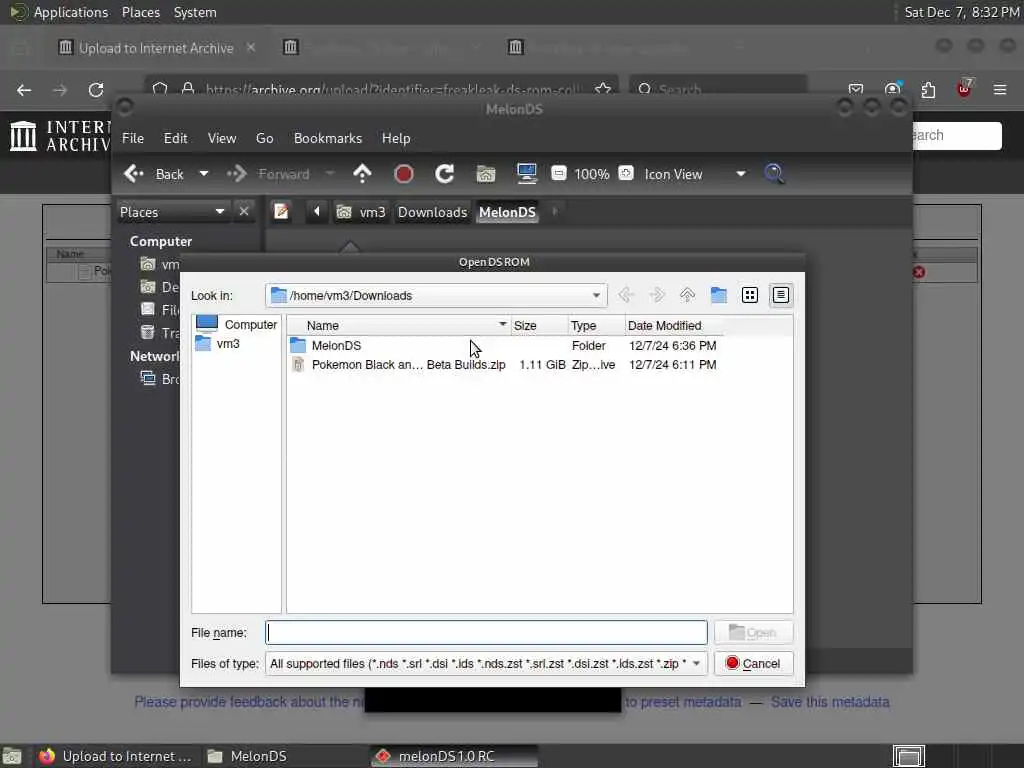Reload folder in file manager toolbar
1024x768 pixels.
click(x=445, y=174)
